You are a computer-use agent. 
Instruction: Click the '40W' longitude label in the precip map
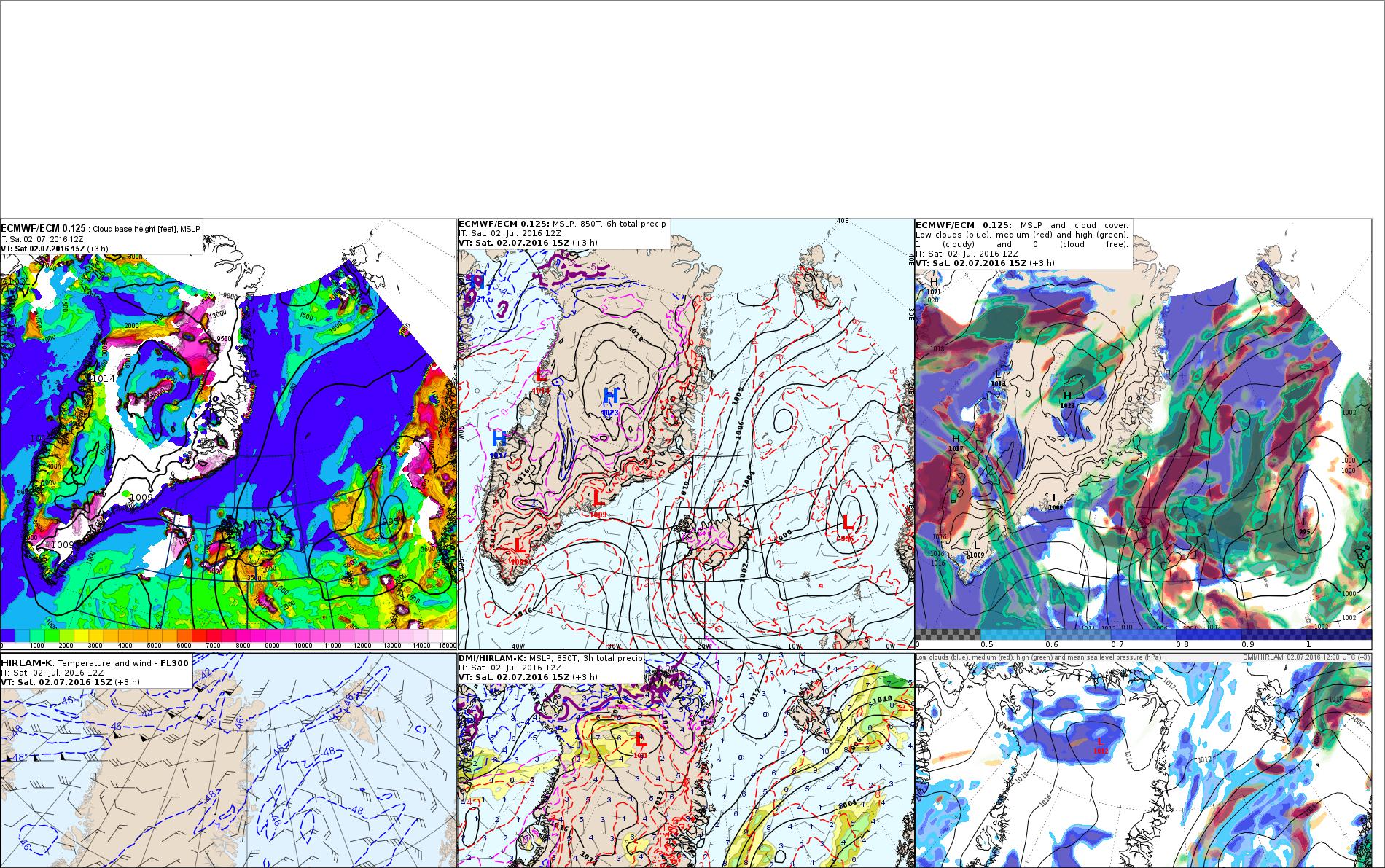(518, 646)
